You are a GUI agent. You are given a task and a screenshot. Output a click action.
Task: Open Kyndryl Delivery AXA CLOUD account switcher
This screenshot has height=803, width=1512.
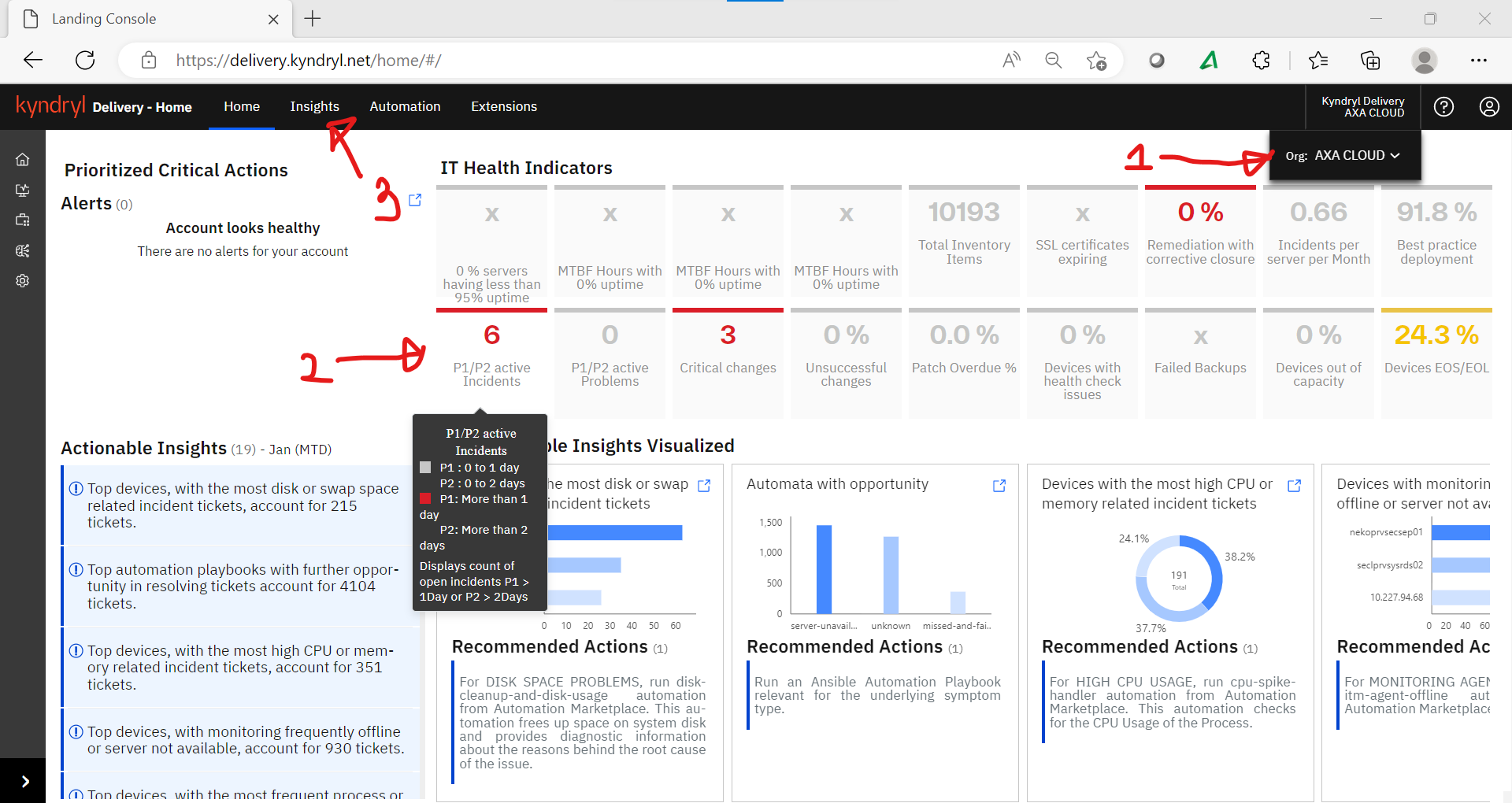(x=1362, y=107)
